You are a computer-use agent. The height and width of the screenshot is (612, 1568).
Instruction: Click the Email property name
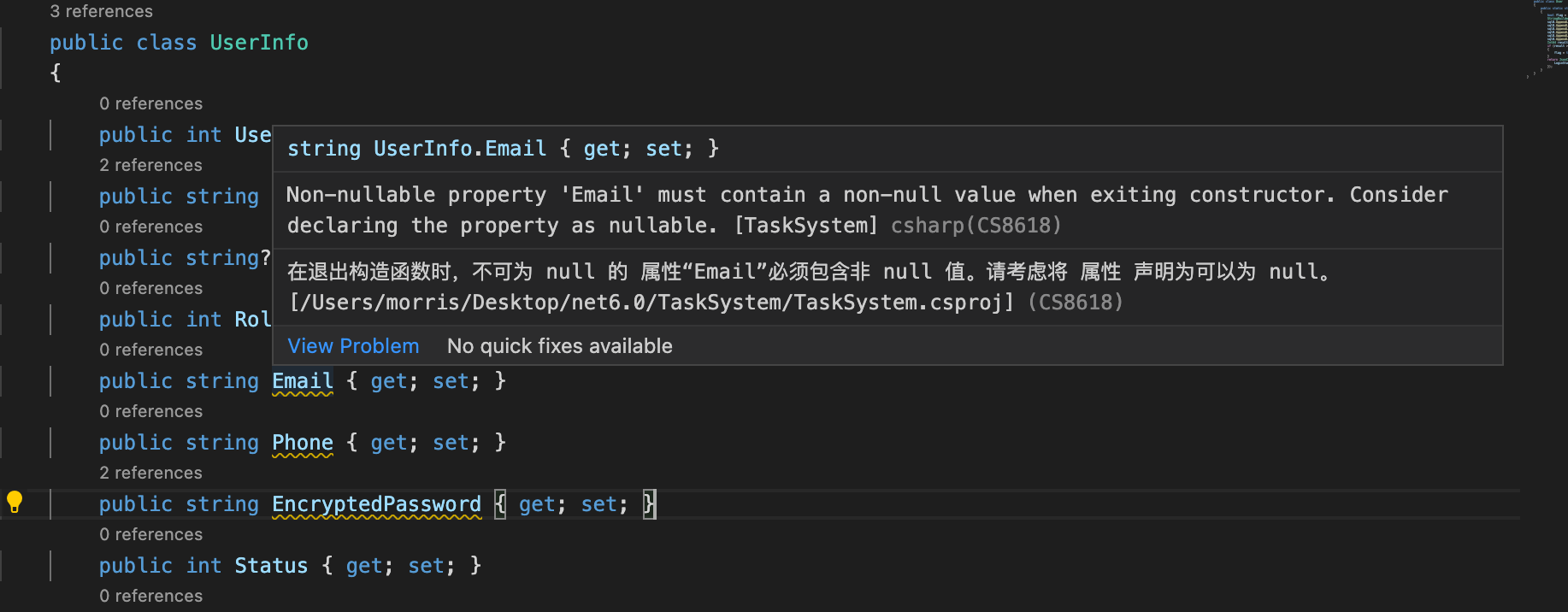click(303, 381)
